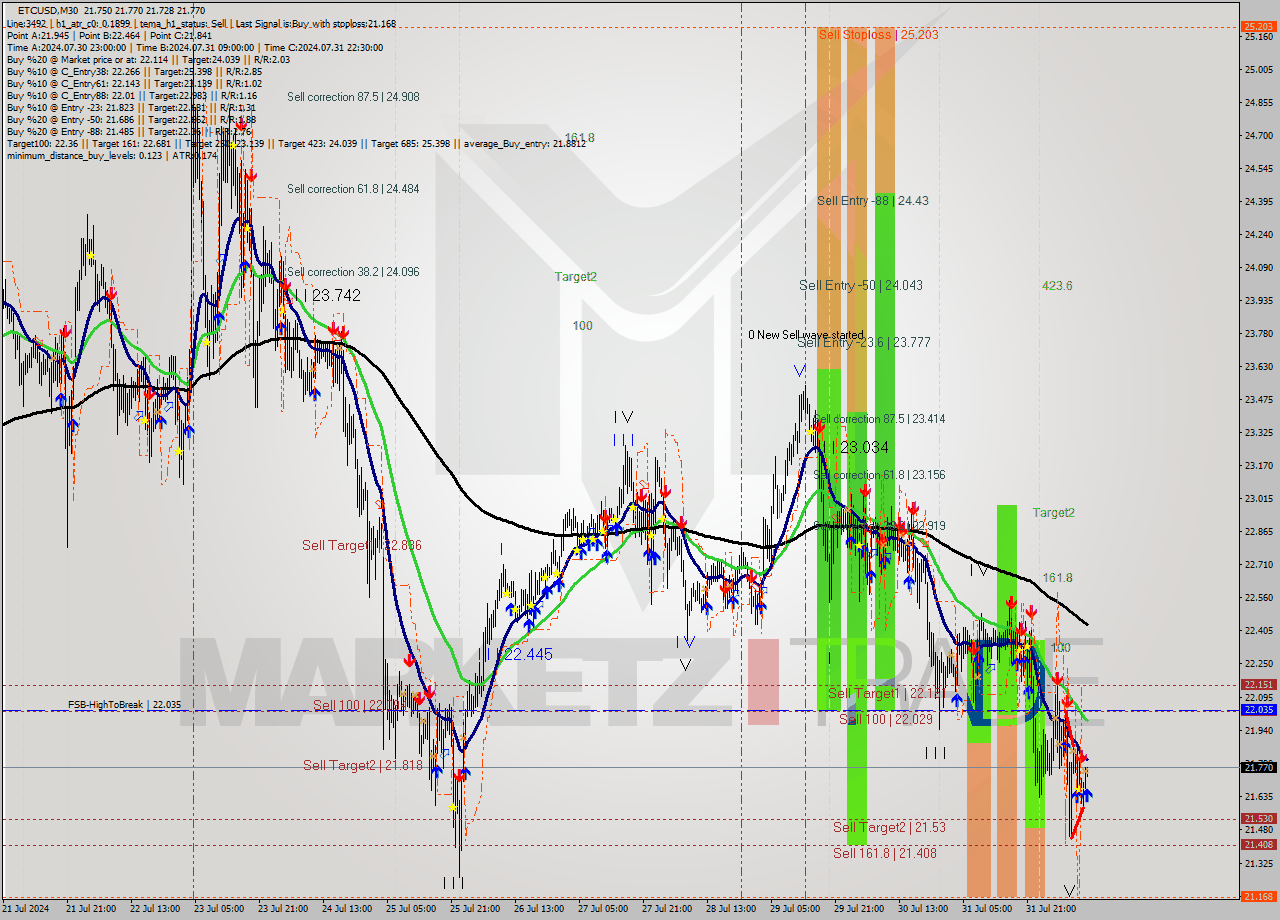Click the 22 Jul 13:00 time label
1280x920 pixels.
click(x=155, y=909)
